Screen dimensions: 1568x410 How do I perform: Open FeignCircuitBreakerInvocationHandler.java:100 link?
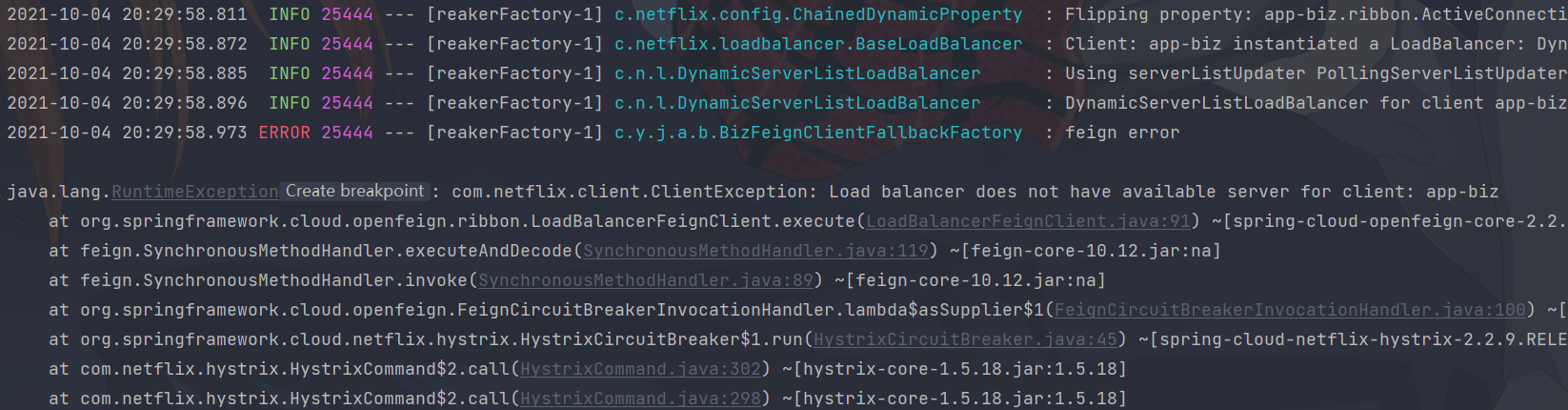point(1290,310)
